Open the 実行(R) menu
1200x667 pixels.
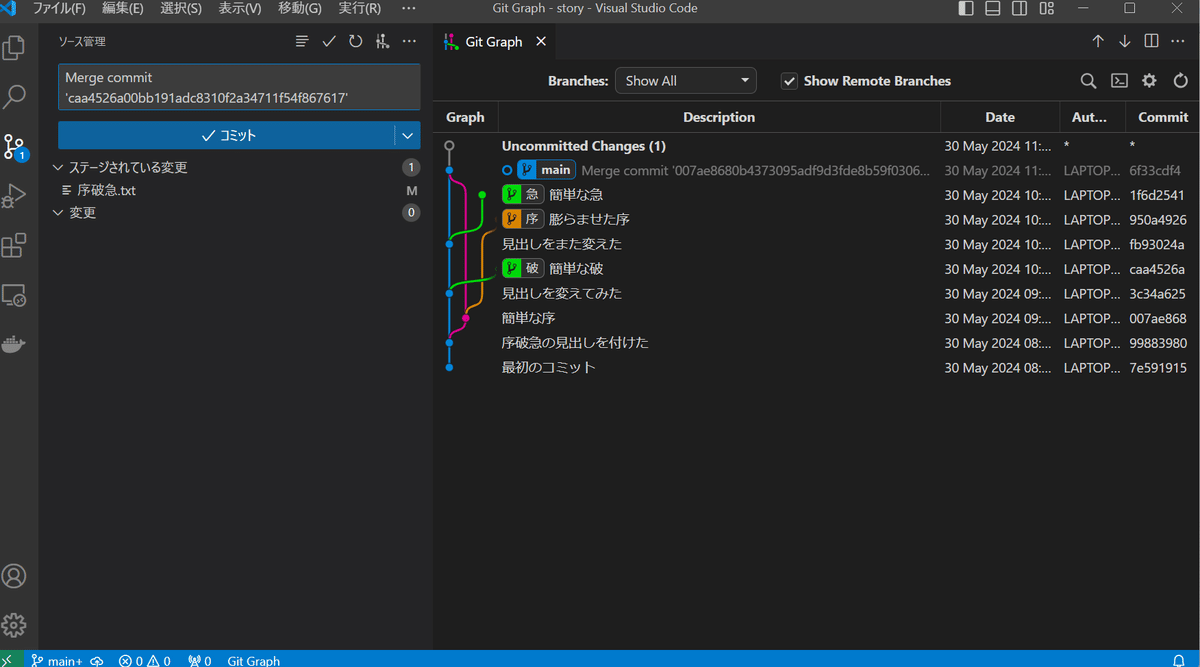pos(359,8)
